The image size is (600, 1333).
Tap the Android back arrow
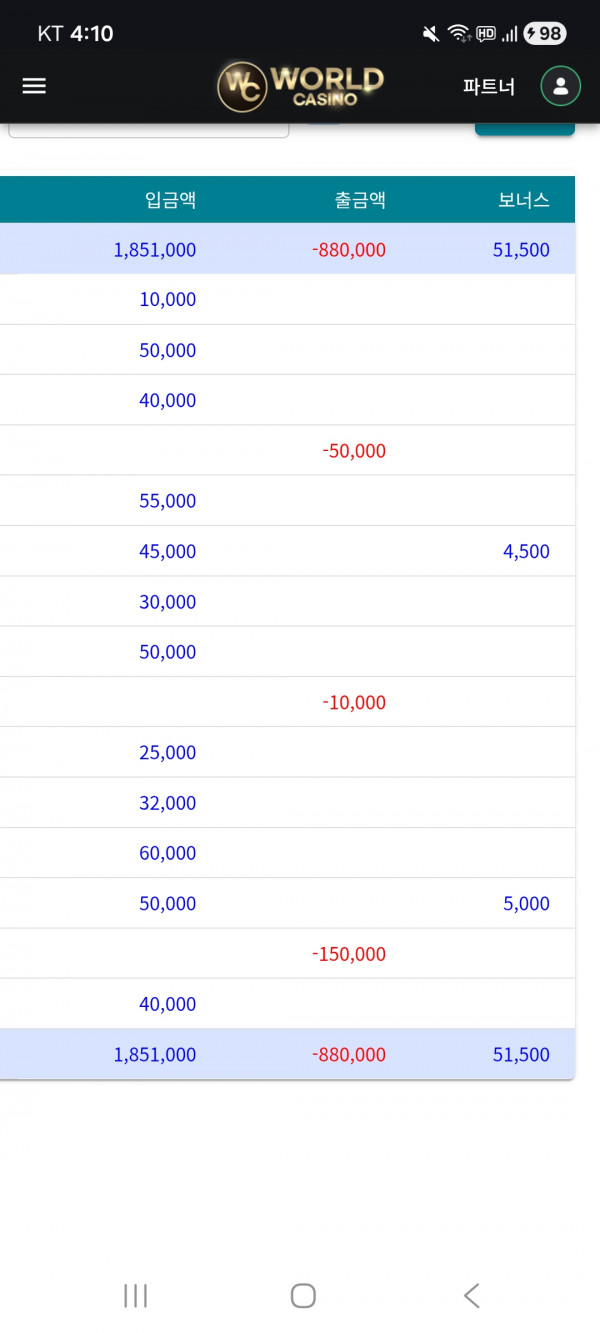pyautogui.click(x=472, y=1296)
